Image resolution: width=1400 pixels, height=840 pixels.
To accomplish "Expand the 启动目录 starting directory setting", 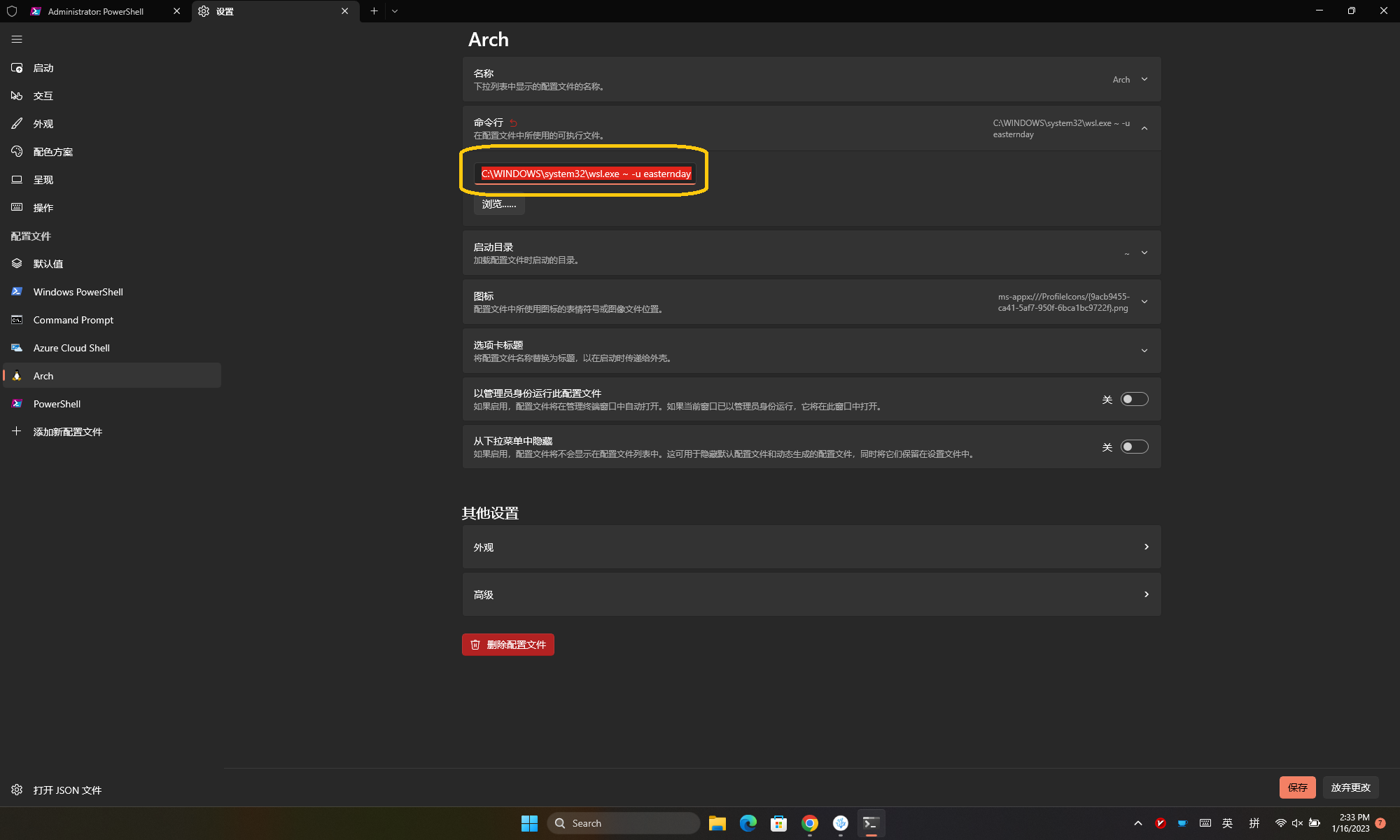I will (811, 253).
